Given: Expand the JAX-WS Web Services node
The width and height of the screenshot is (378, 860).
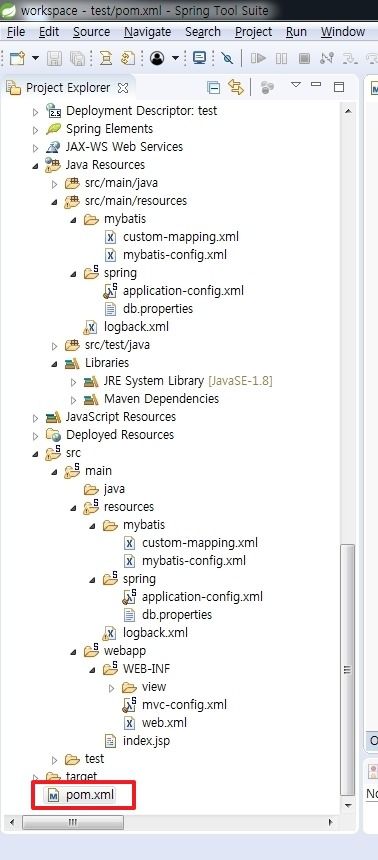Looking at the screenshot, I should 36,148.
